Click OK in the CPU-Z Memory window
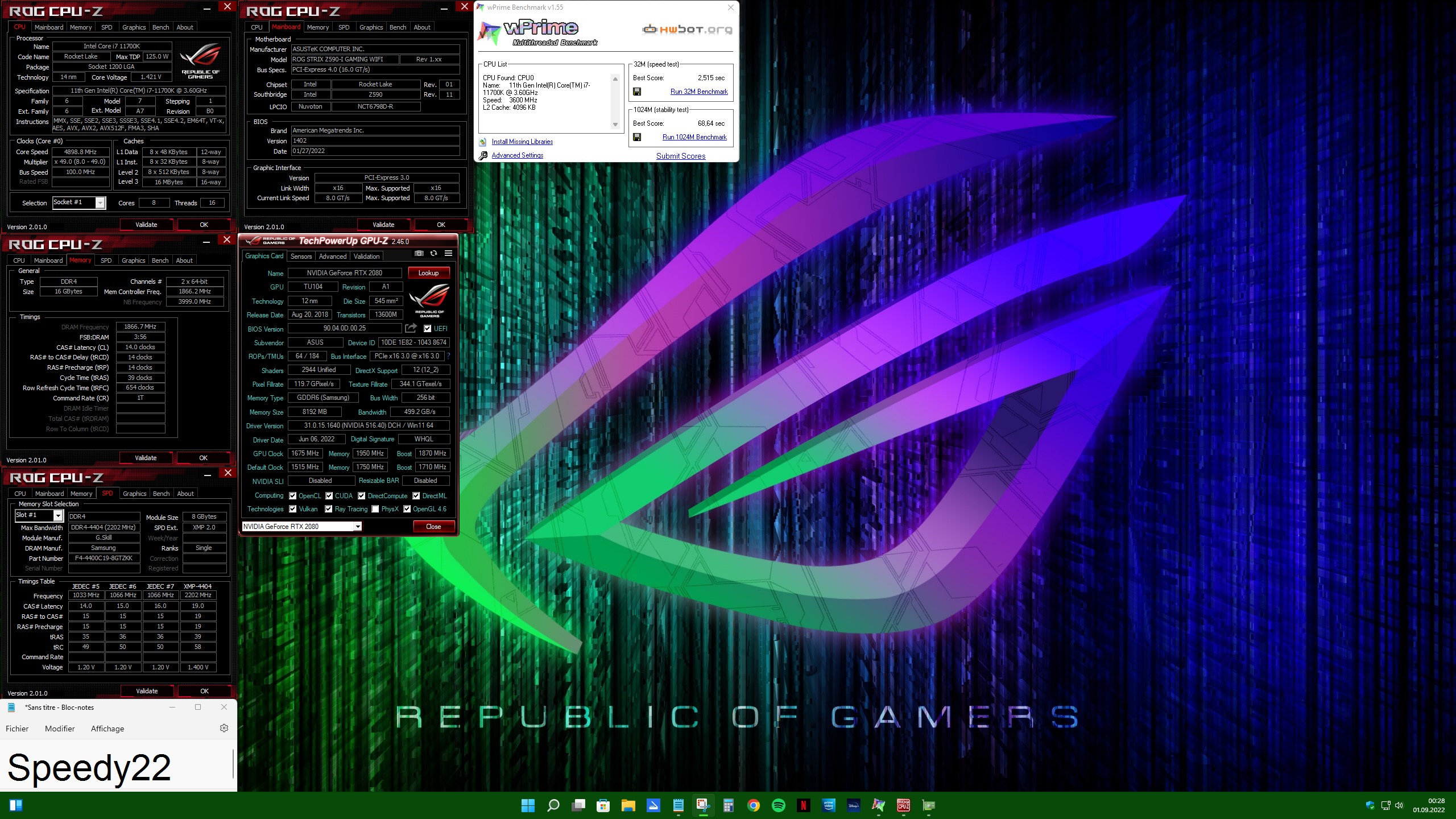This screenshot has width=1456, height=819. tap(203, 458)
